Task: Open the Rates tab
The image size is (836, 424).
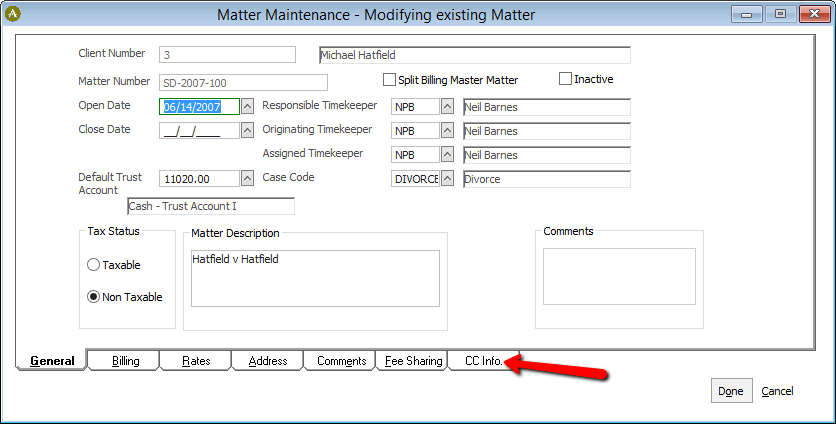Action: 196,361
